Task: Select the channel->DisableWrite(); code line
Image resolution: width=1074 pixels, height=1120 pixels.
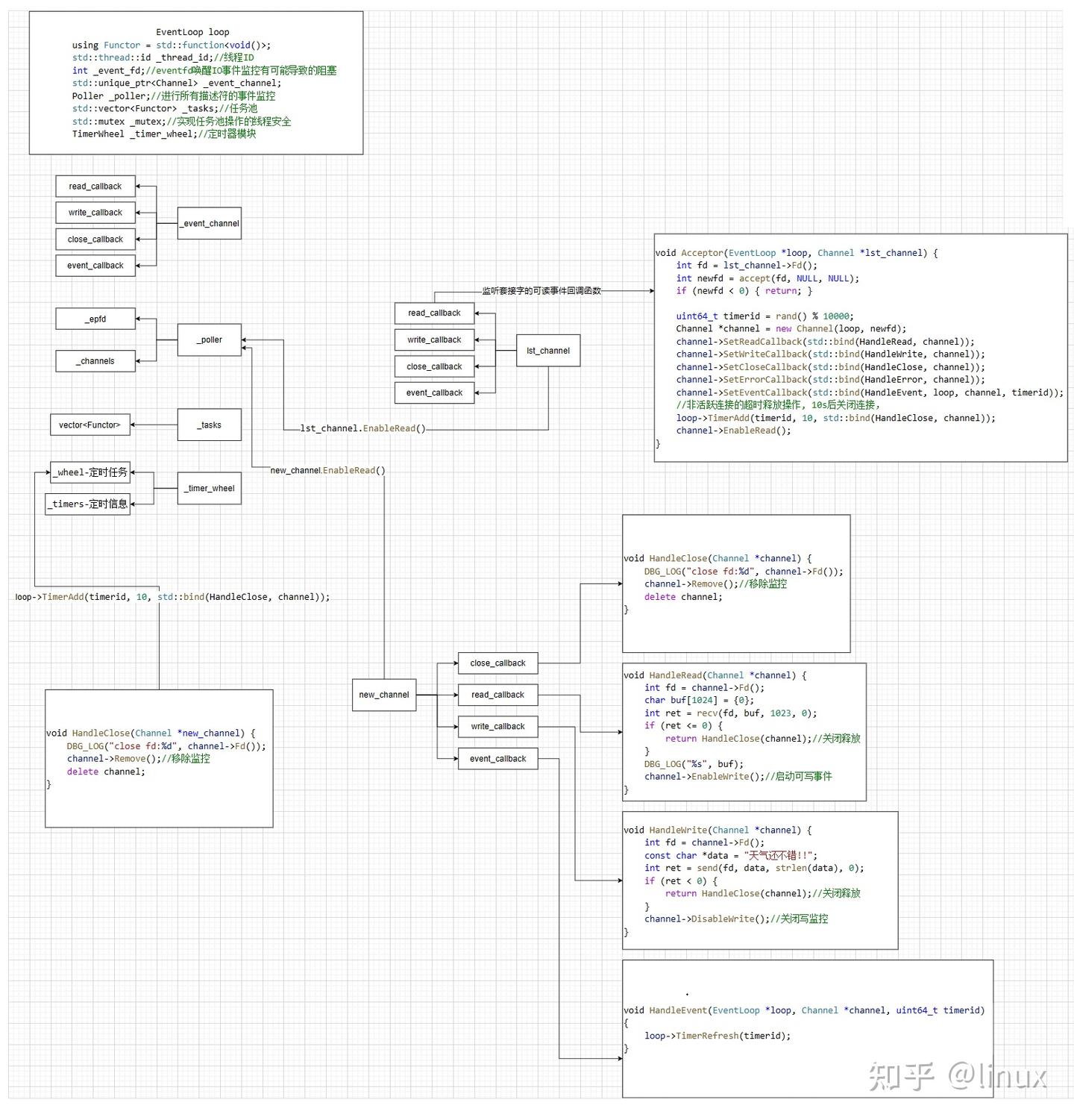Action: click(x=736, y=919)
